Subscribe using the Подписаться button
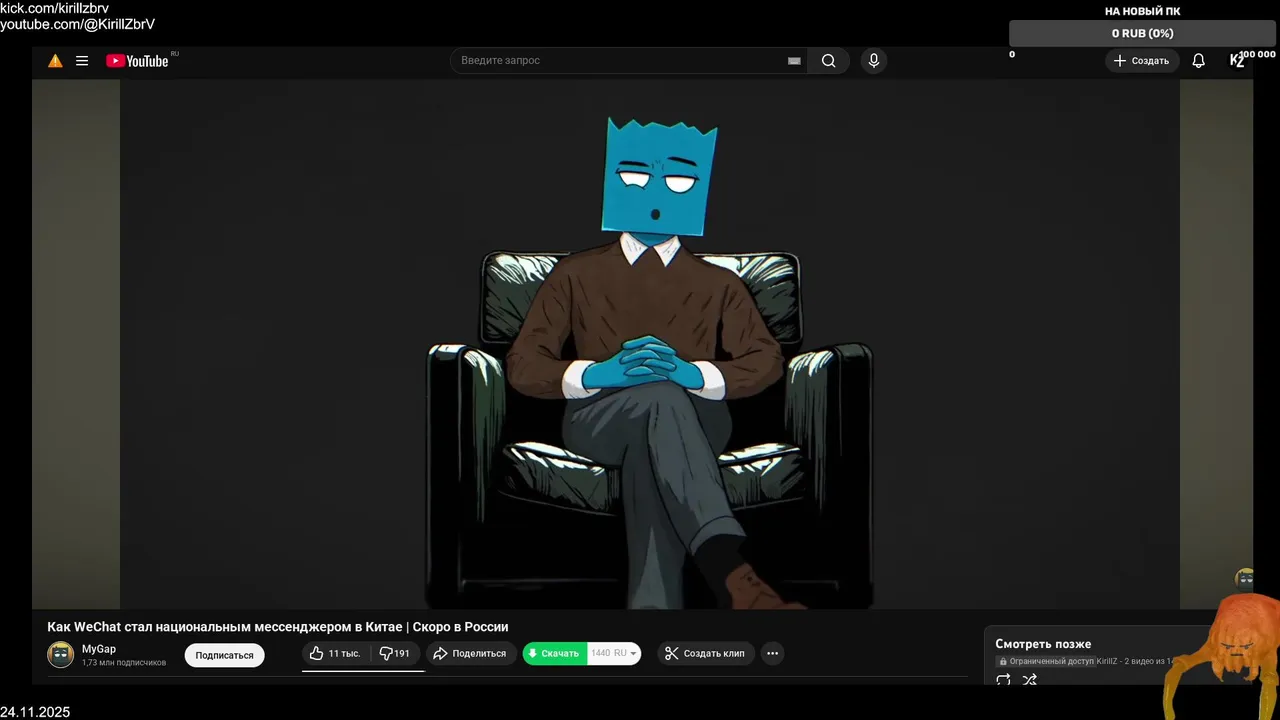The image size is (1280, 720). pyautogui.click(x=224, y=655)
